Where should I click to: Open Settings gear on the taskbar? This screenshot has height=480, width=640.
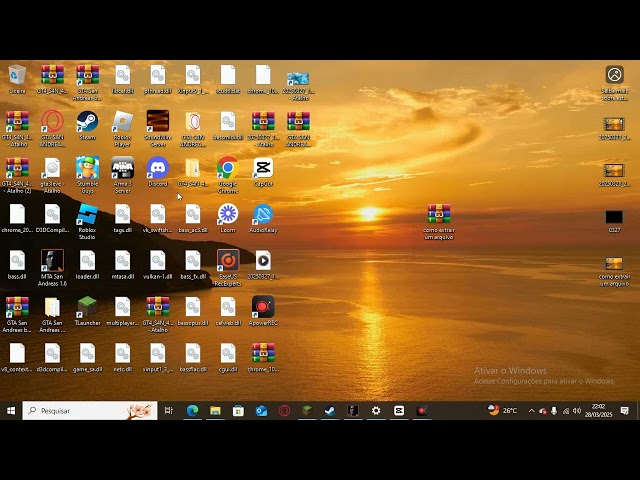[x=376, y=411]
